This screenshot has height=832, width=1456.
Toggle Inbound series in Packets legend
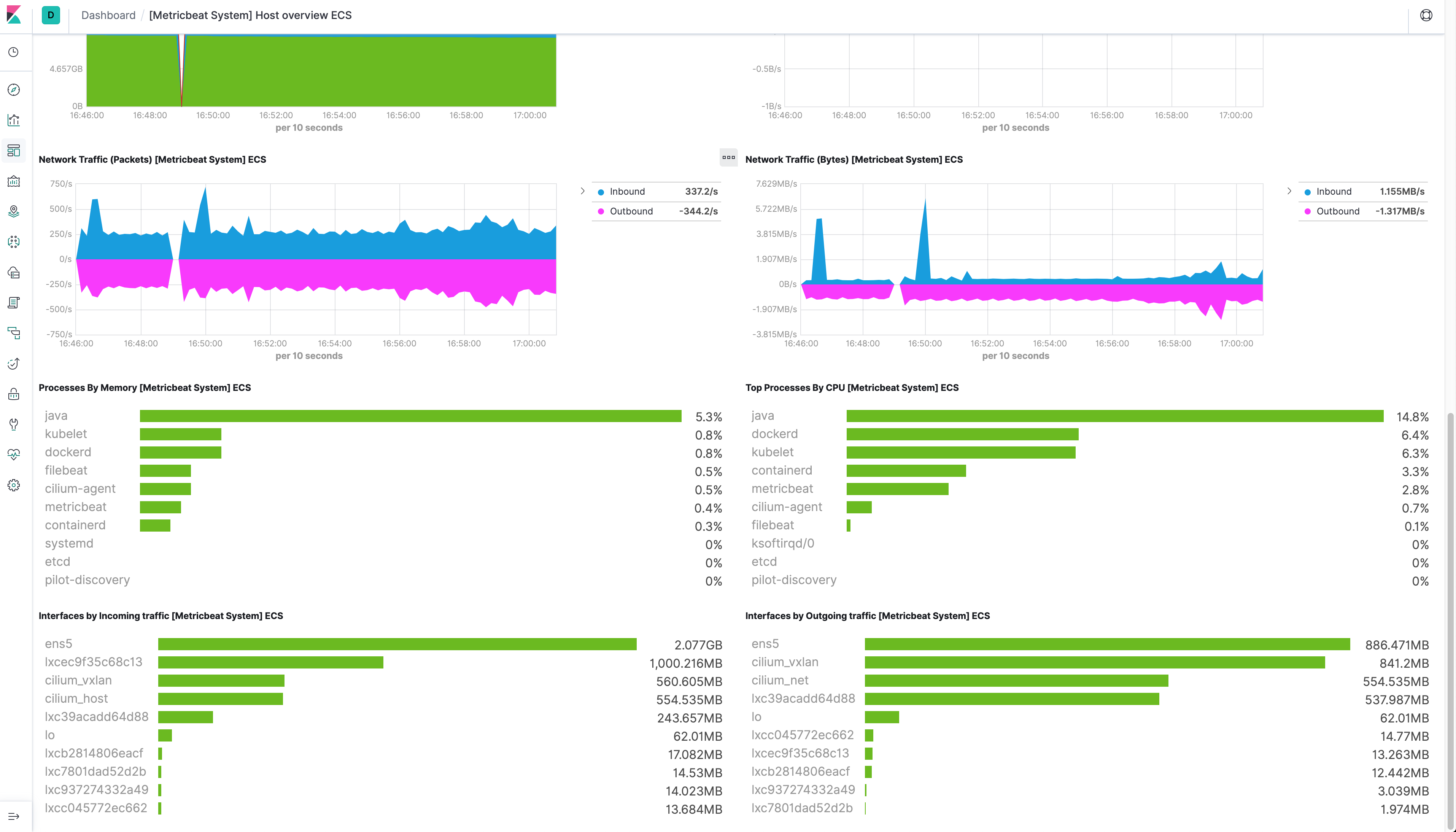tap(627, 191)
